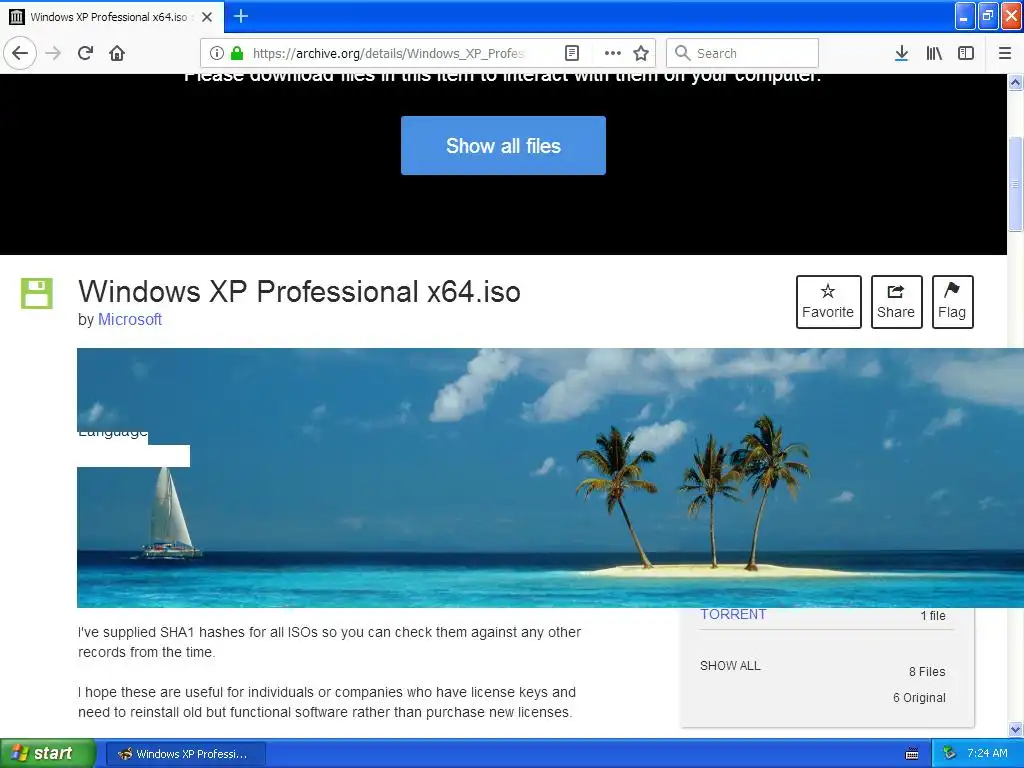This screenshot has width=1024, height=768.
Task: Select the Windows XP Professi... taskbar button
Action: pos(185,754)
